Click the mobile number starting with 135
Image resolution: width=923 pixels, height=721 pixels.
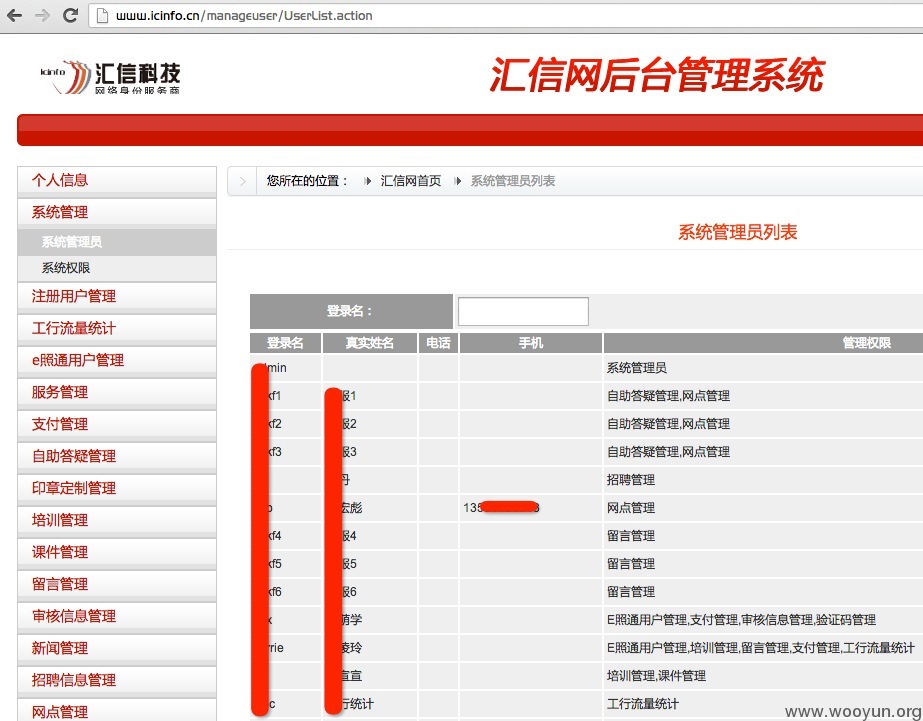tap(501, 507)
